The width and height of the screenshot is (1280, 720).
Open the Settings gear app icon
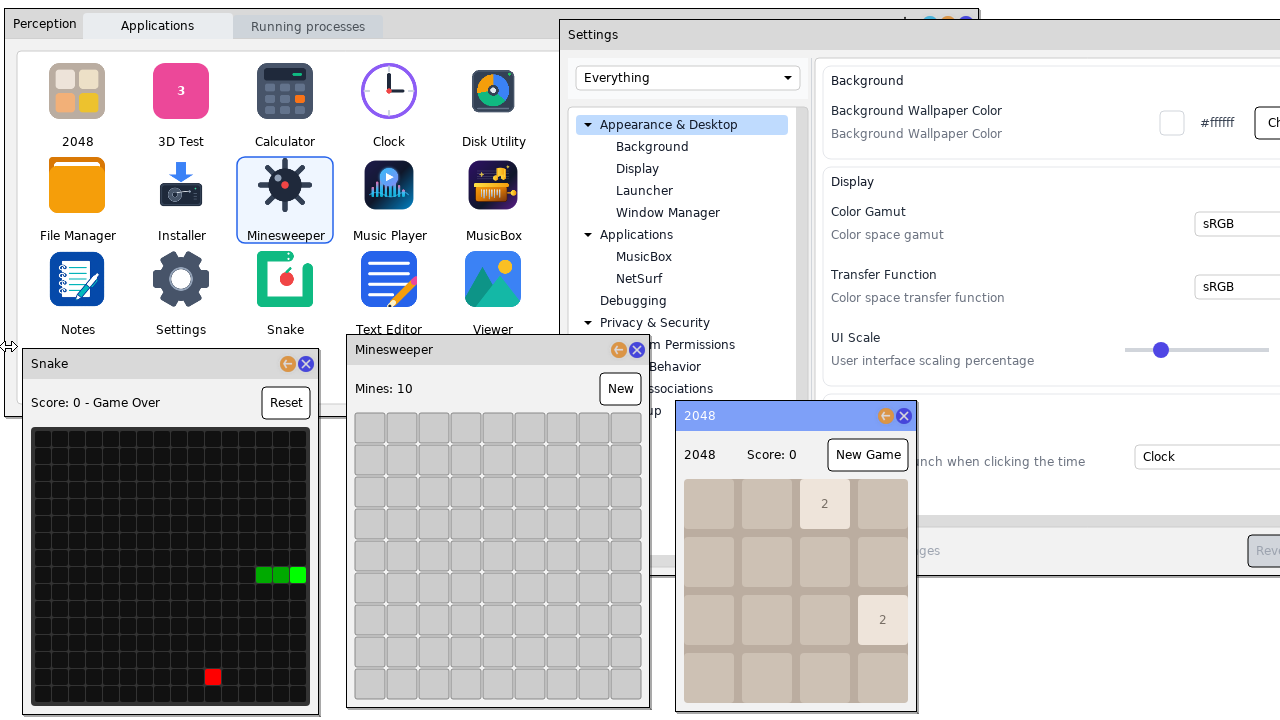[181, 279]
